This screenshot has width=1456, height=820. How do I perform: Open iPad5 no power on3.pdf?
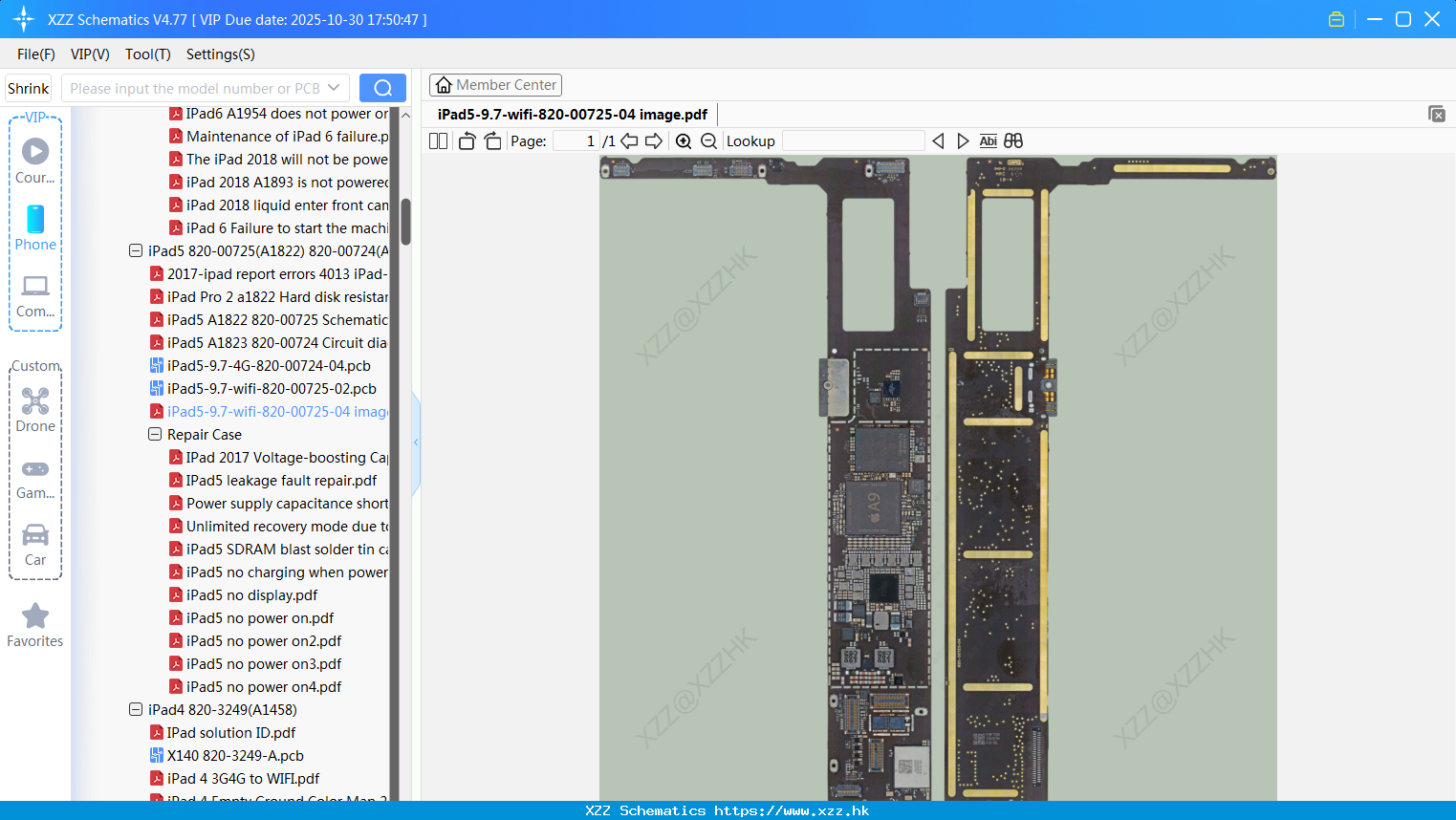pyautogui.click(x=264, y=663)
